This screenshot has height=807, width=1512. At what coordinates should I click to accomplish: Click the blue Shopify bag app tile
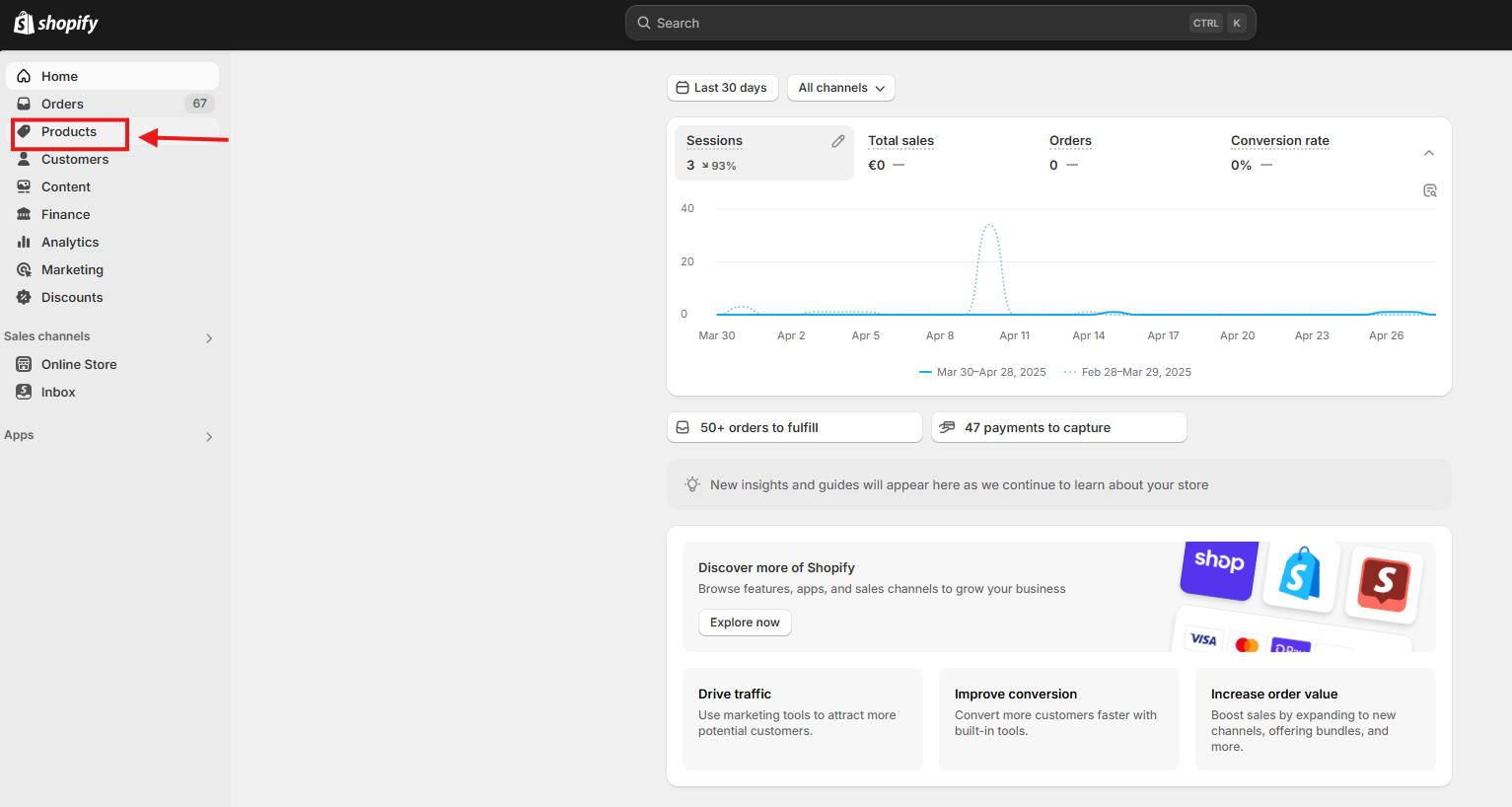coord(1301,575)
